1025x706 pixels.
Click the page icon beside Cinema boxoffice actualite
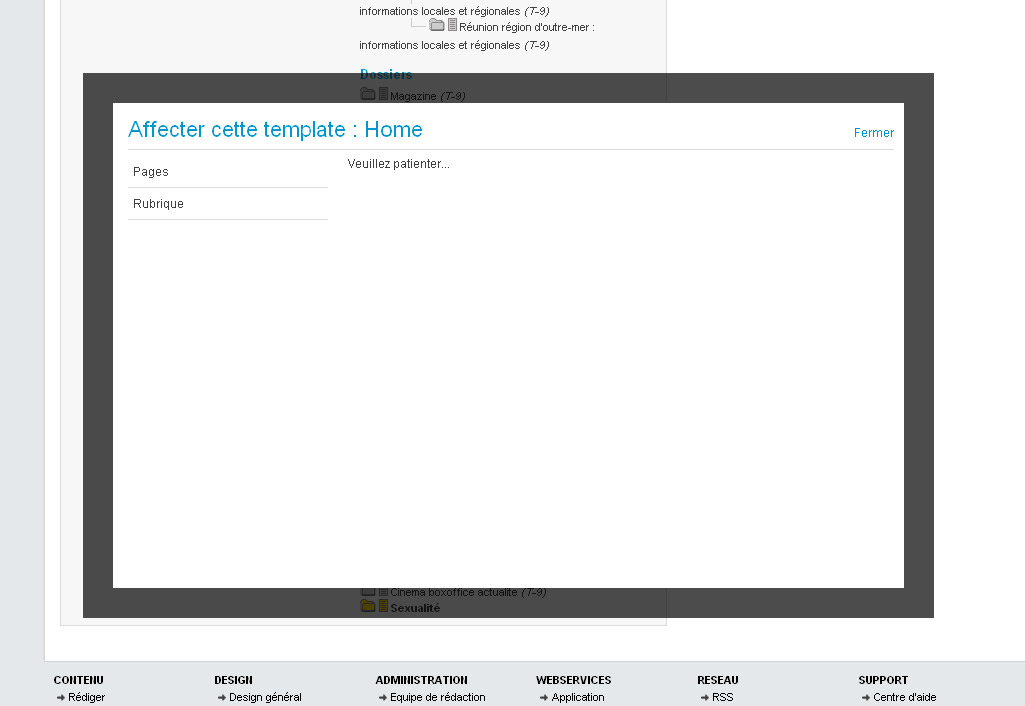(x=383, y=592)
